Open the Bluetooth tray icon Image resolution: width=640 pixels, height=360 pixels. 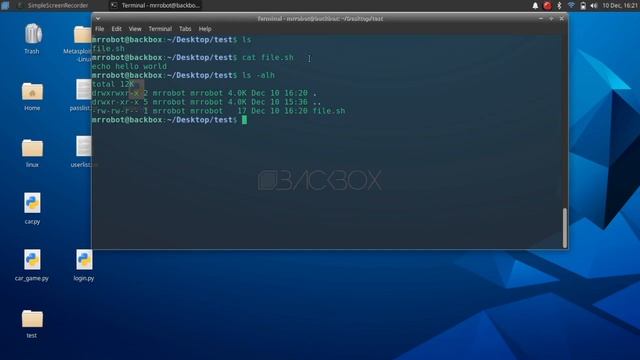560,5
